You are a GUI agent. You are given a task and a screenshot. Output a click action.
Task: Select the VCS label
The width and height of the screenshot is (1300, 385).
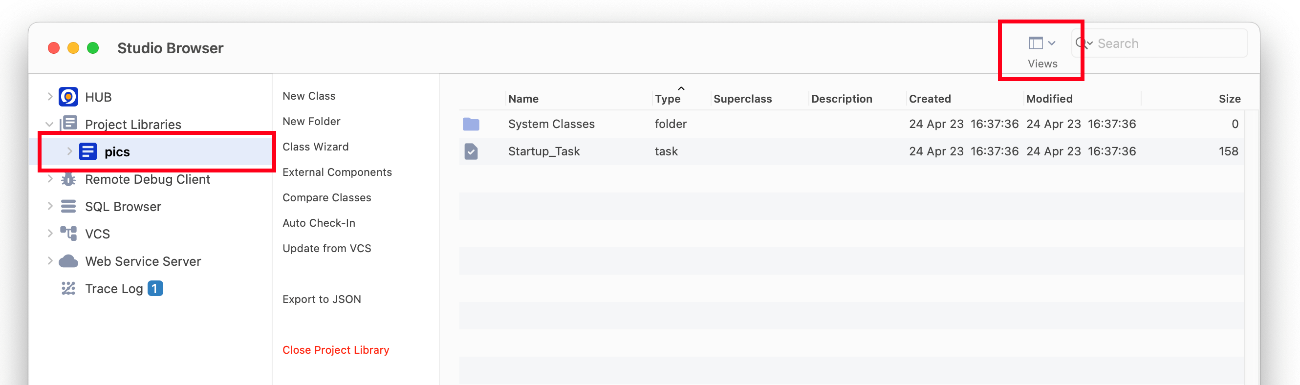[x=98, y=234]
